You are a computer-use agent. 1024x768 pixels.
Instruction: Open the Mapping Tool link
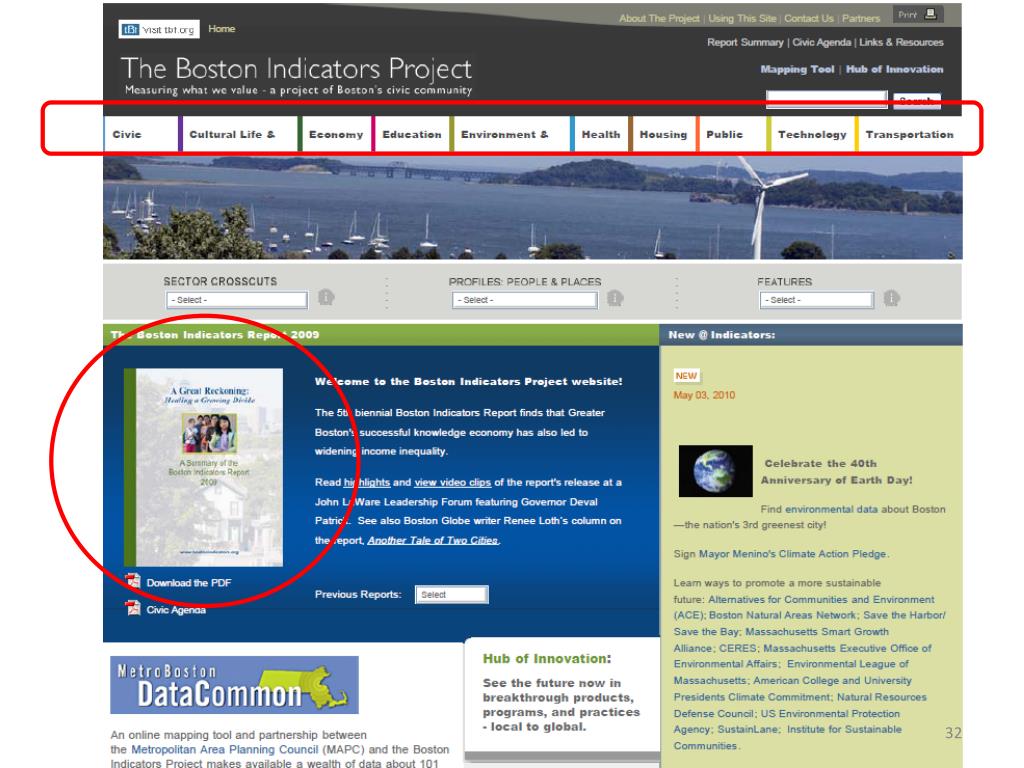tap(797, 69)
